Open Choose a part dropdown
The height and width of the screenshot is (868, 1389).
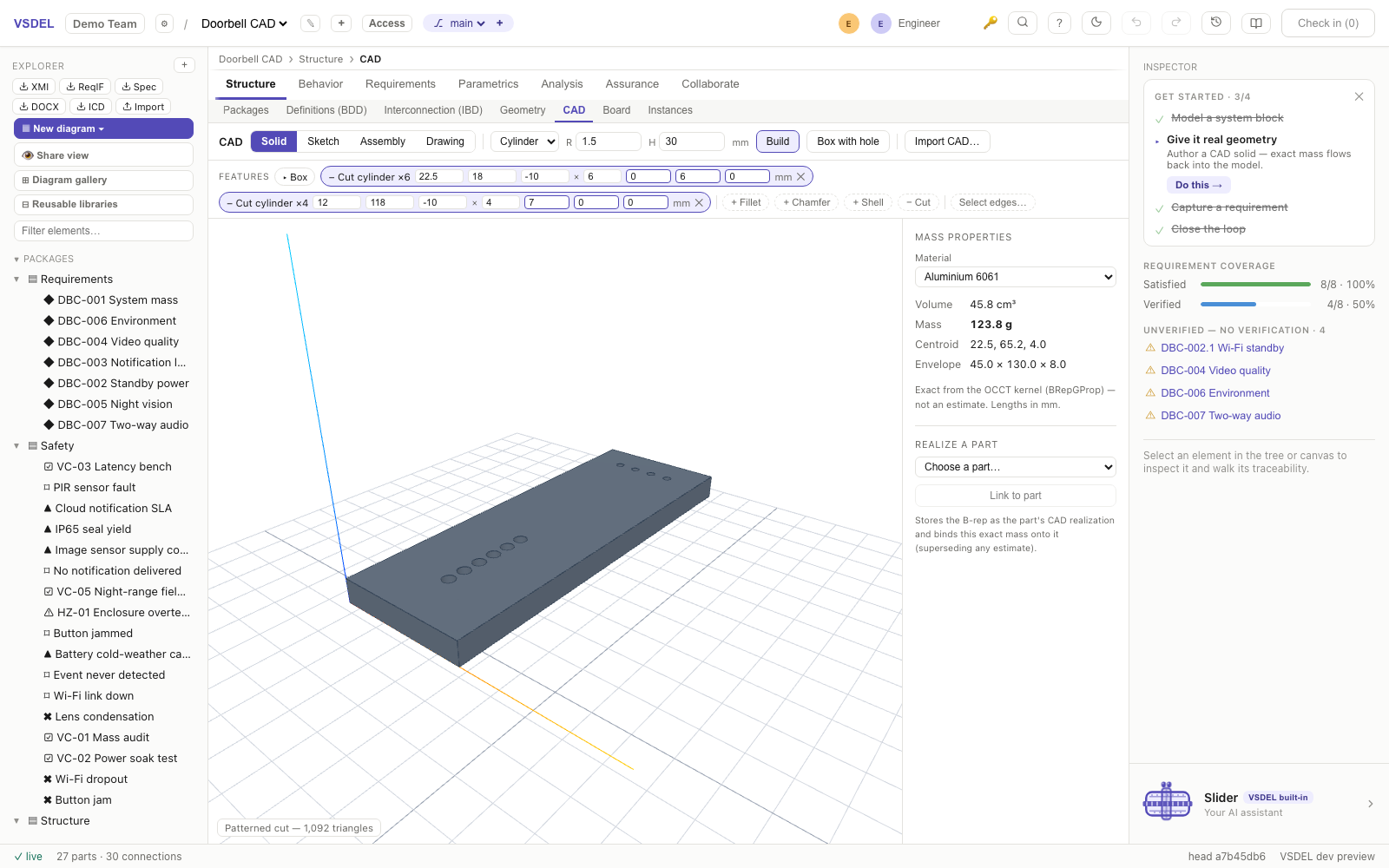click(x=1016, y=467)
